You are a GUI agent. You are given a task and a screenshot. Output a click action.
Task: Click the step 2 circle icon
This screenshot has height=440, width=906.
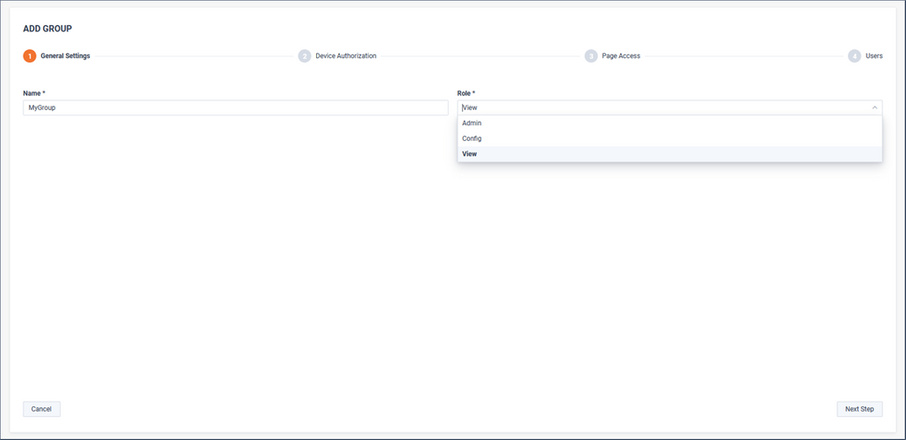click(305, 56)
